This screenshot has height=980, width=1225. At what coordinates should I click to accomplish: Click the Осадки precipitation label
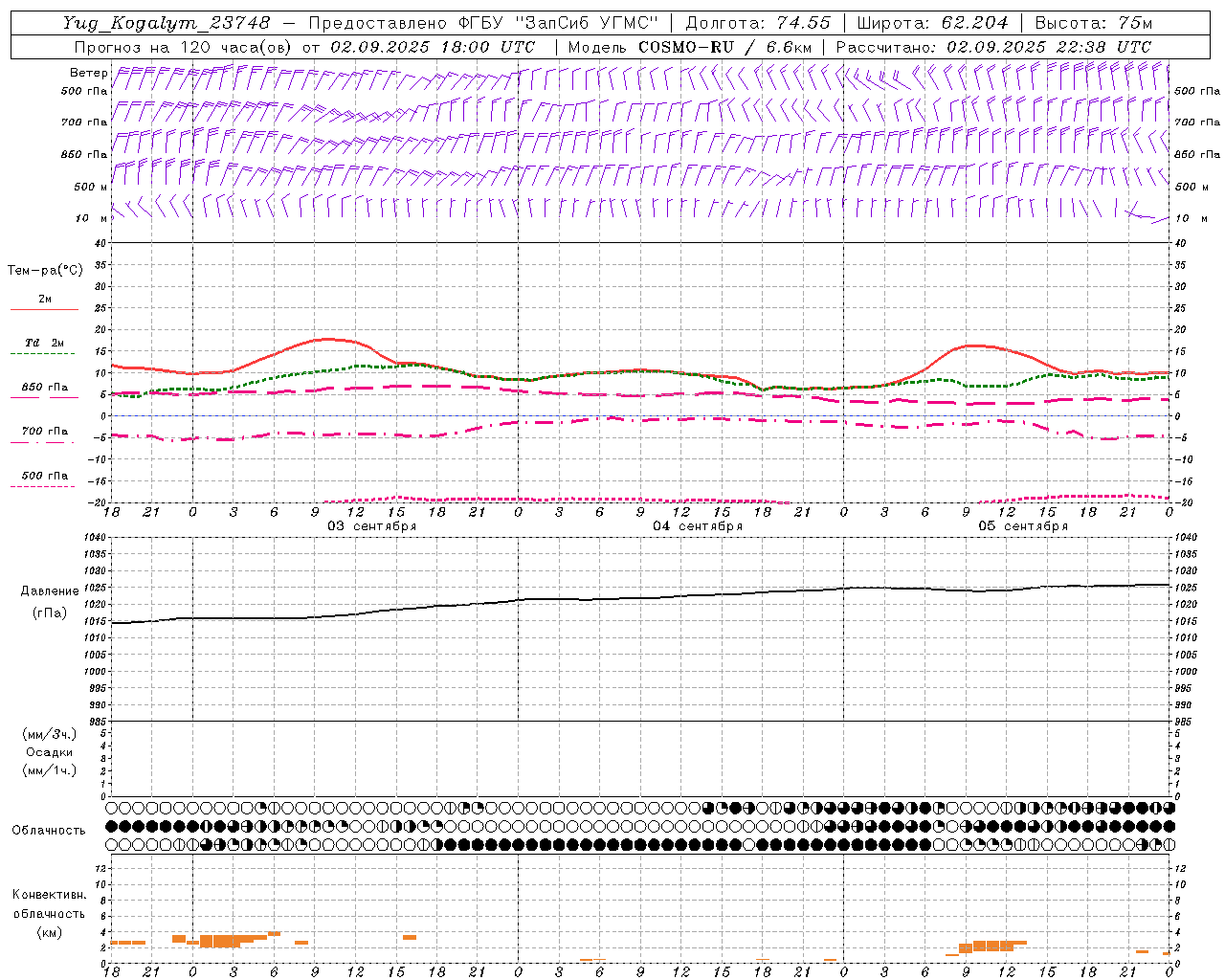point(49,753)
